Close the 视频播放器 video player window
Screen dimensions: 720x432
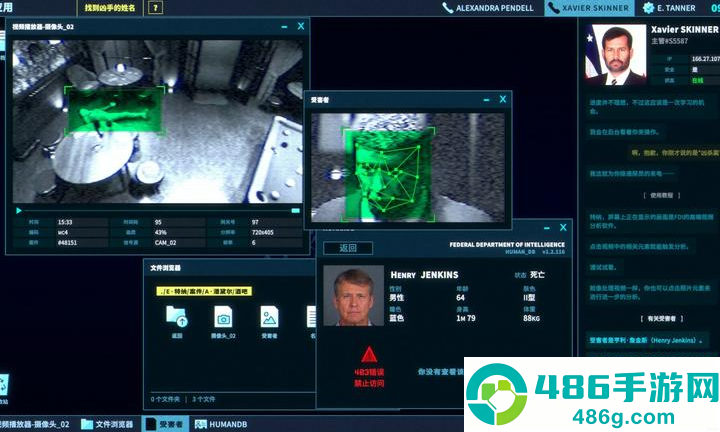[301, 26]
